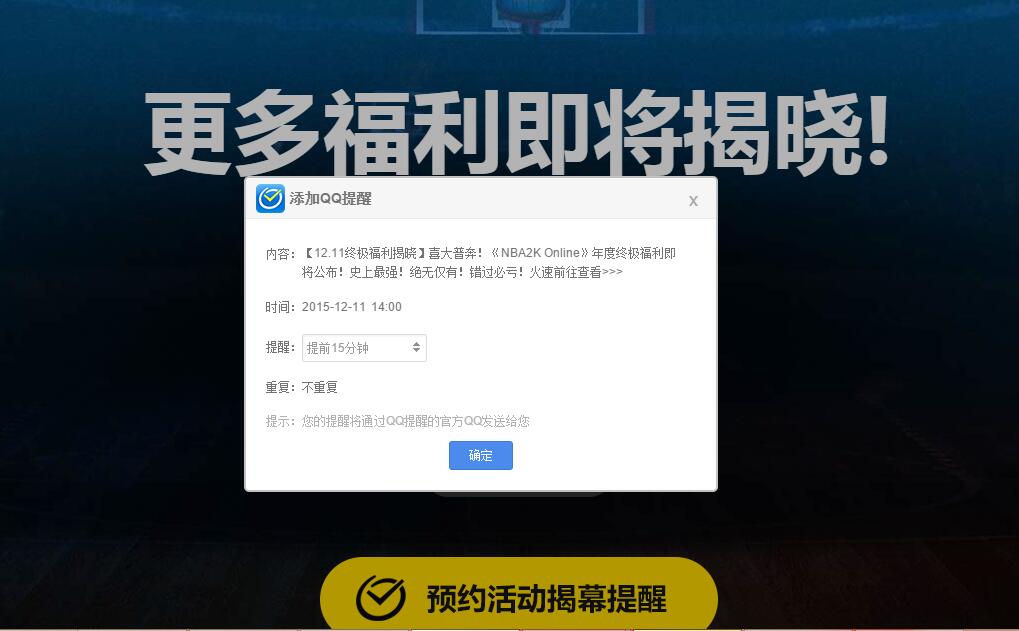Click the grey 提示 hint message
Screen dimensions: 1019x631
pos(397,422)
